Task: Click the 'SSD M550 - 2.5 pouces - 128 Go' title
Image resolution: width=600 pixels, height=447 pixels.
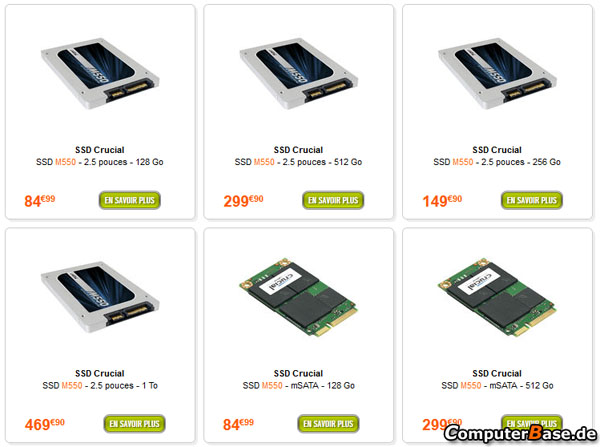Action: (x=100, y=162)
